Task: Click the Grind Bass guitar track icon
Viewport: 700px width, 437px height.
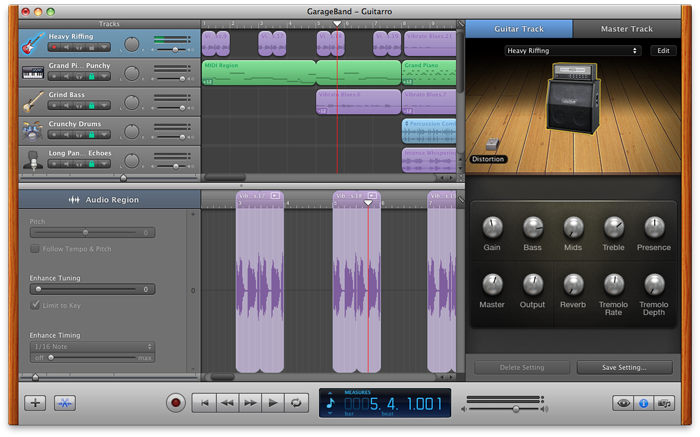Action: pos(33,102)
